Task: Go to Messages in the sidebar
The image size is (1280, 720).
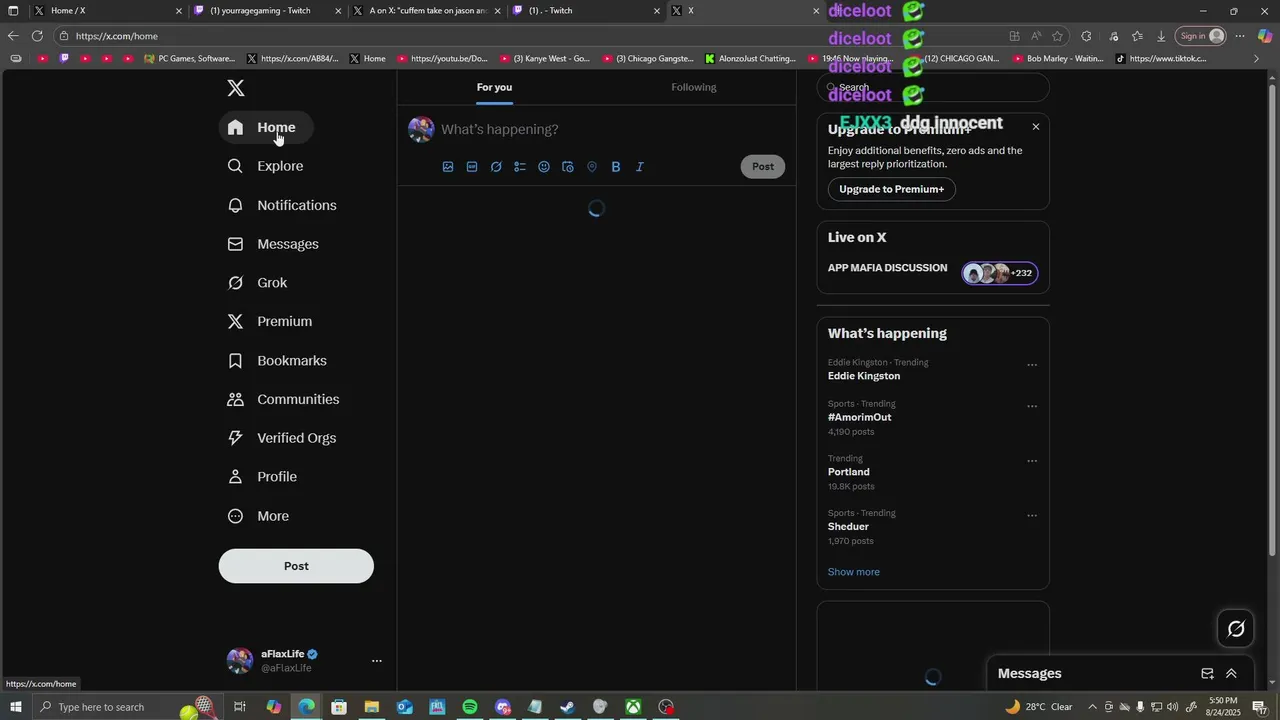Action: [274, 244]
